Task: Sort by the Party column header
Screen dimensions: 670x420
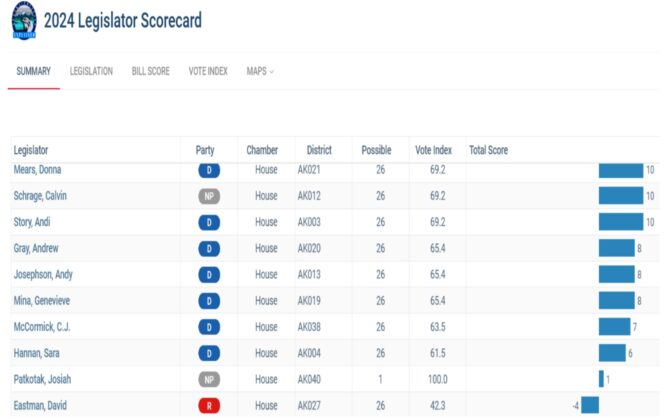Action: click(205, 150)
